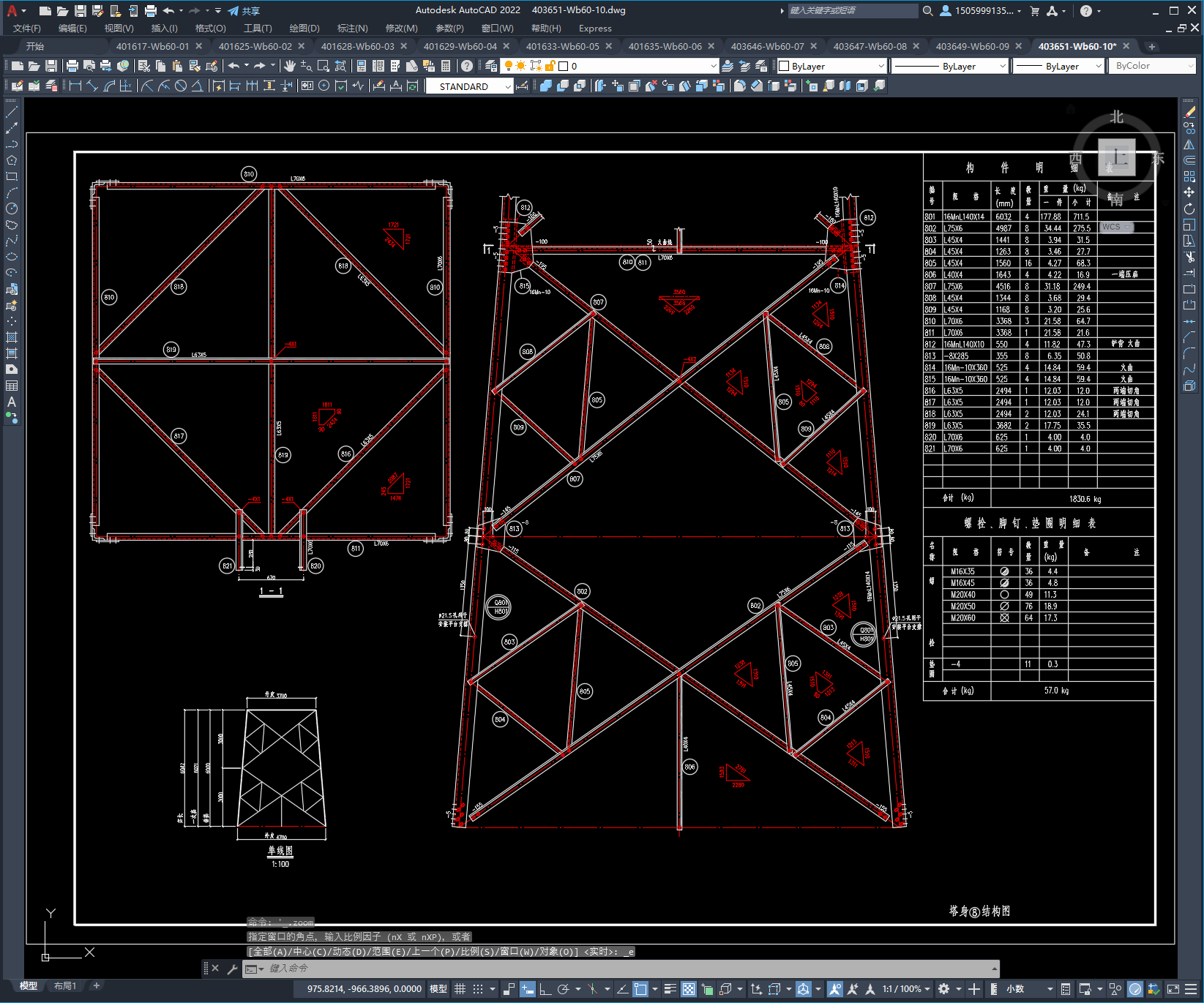
Task: Click the Aligned dimension tool
Action: [92, 86]
